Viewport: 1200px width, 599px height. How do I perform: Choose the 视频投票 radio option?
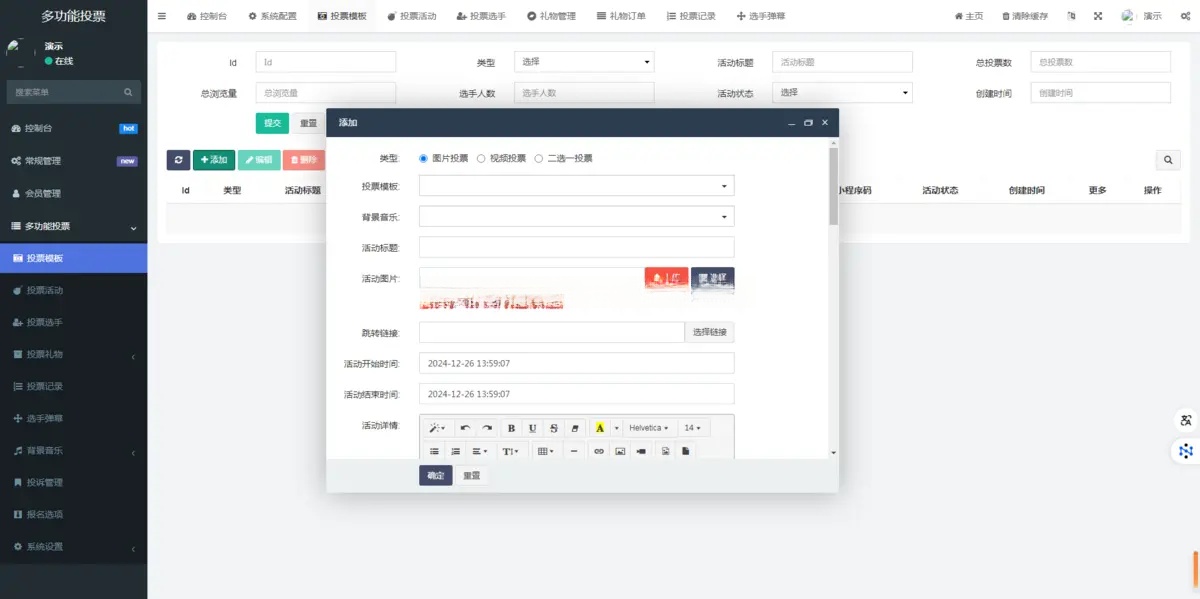[x=481, y=158]
